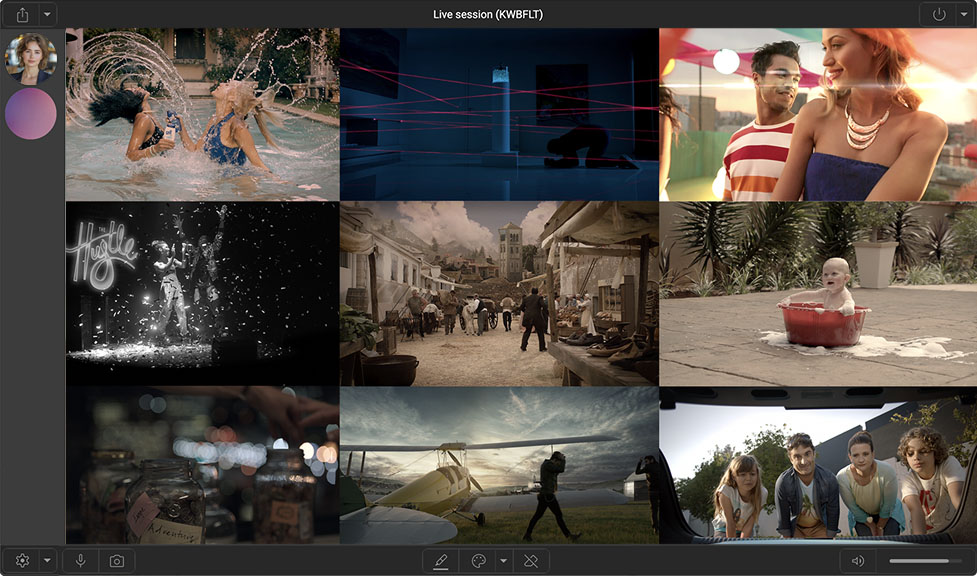This screenshot has height=576, width=977.
Task: Clear annotations with the eraser icon
Action: click(x=531, y=561)
